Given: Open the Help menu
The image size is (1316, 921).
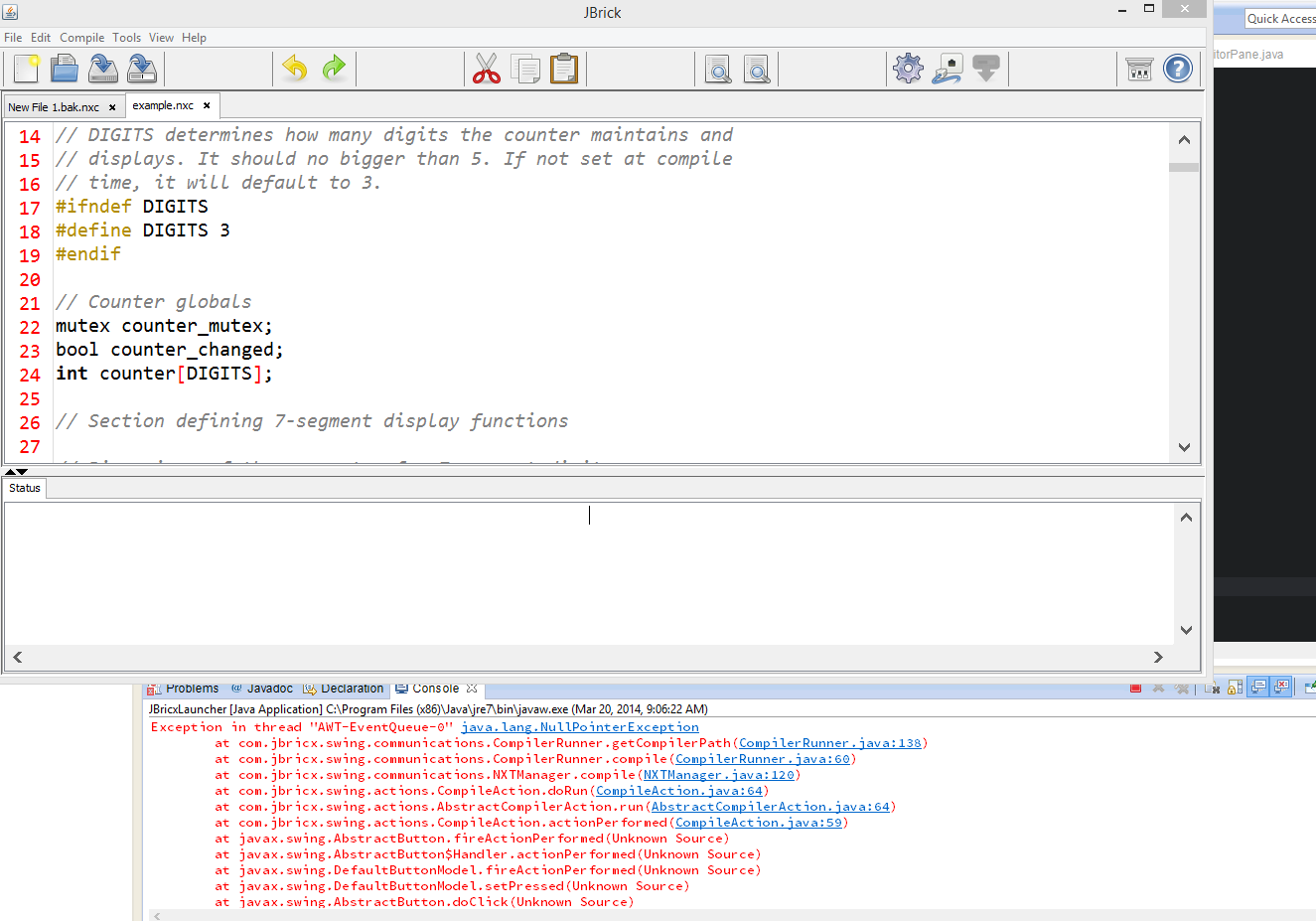Looking at the screenshot, I should pos(194,38).
